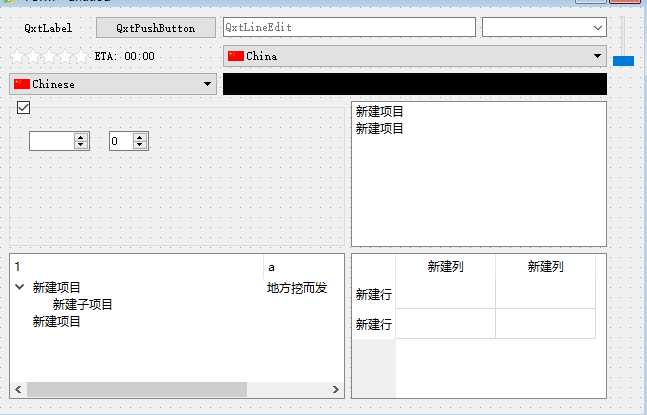Screen dimensions: 647x415
Task: Collapse the expanded 新建项目 tree node
Action: [x=19, y=287]
